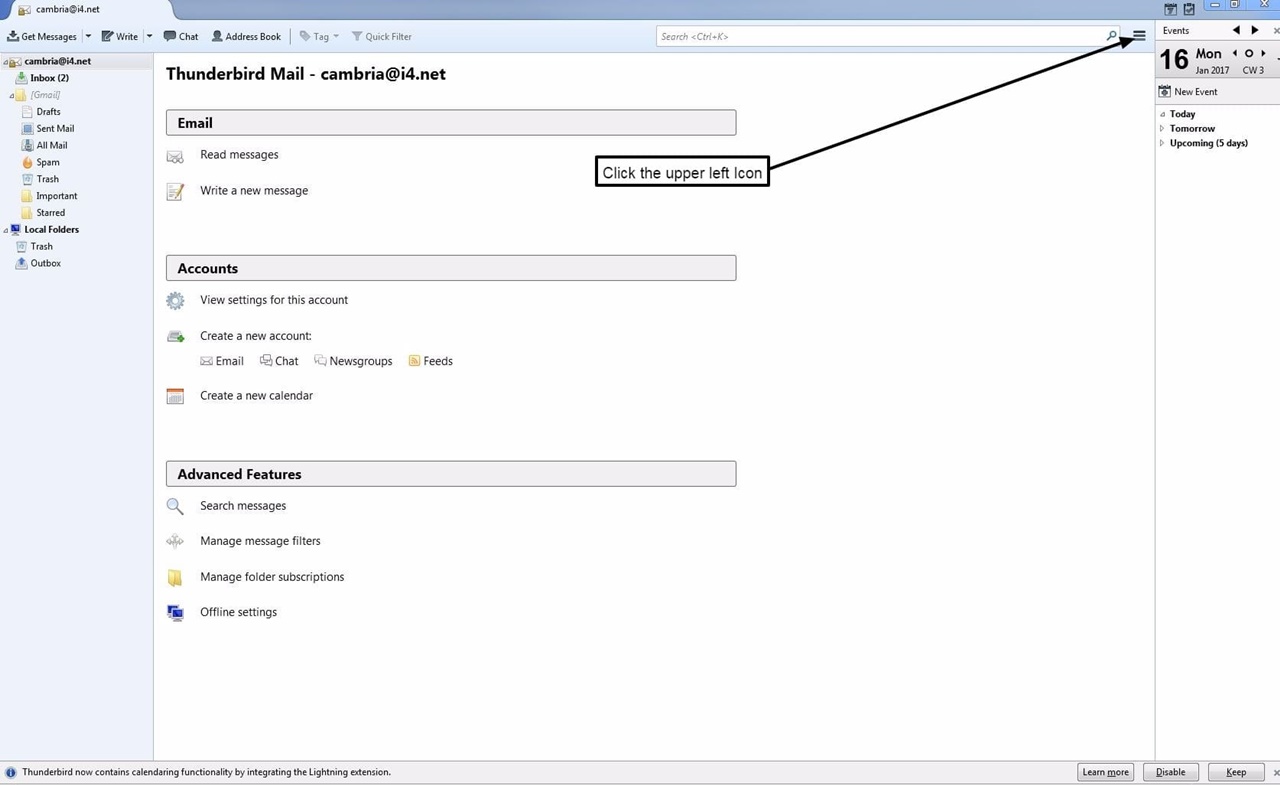Click Create a new calendar
The width and height of the screenshot is (1280, 785).
point(256,396)
